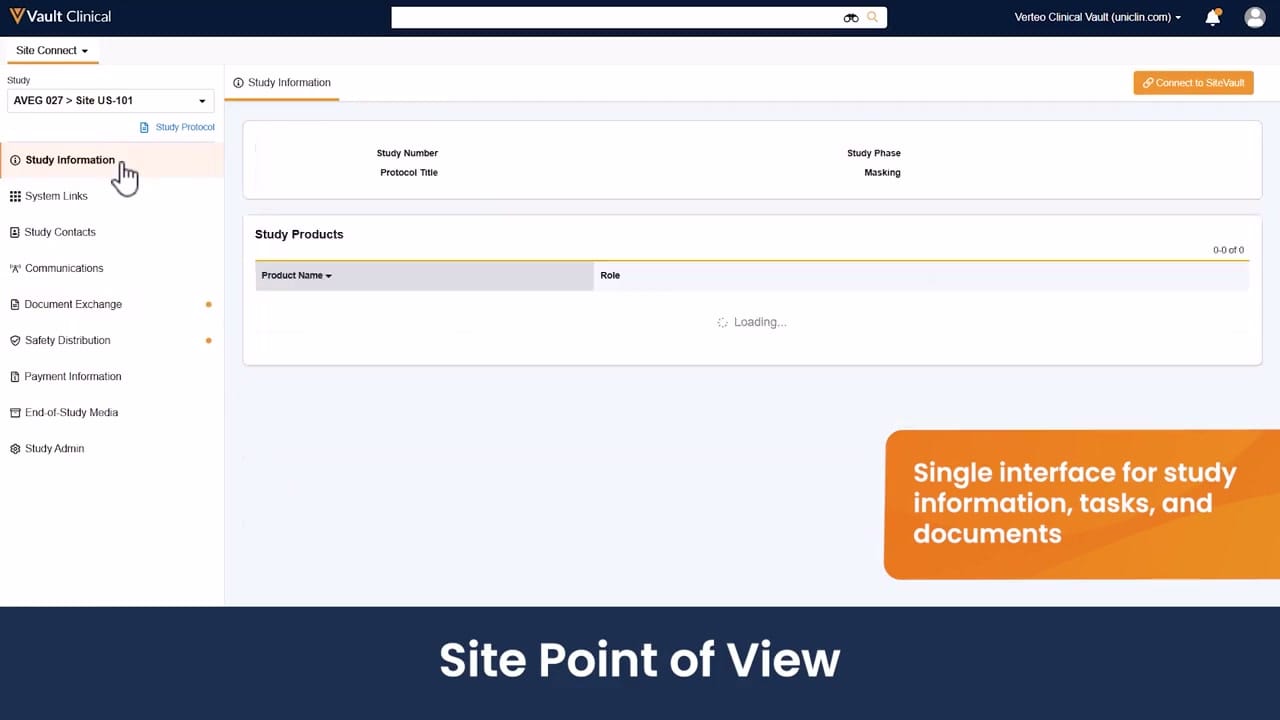This screenshot has width=1280, height=720.
Task: Click into the top search field
Action: coord(615,17)
